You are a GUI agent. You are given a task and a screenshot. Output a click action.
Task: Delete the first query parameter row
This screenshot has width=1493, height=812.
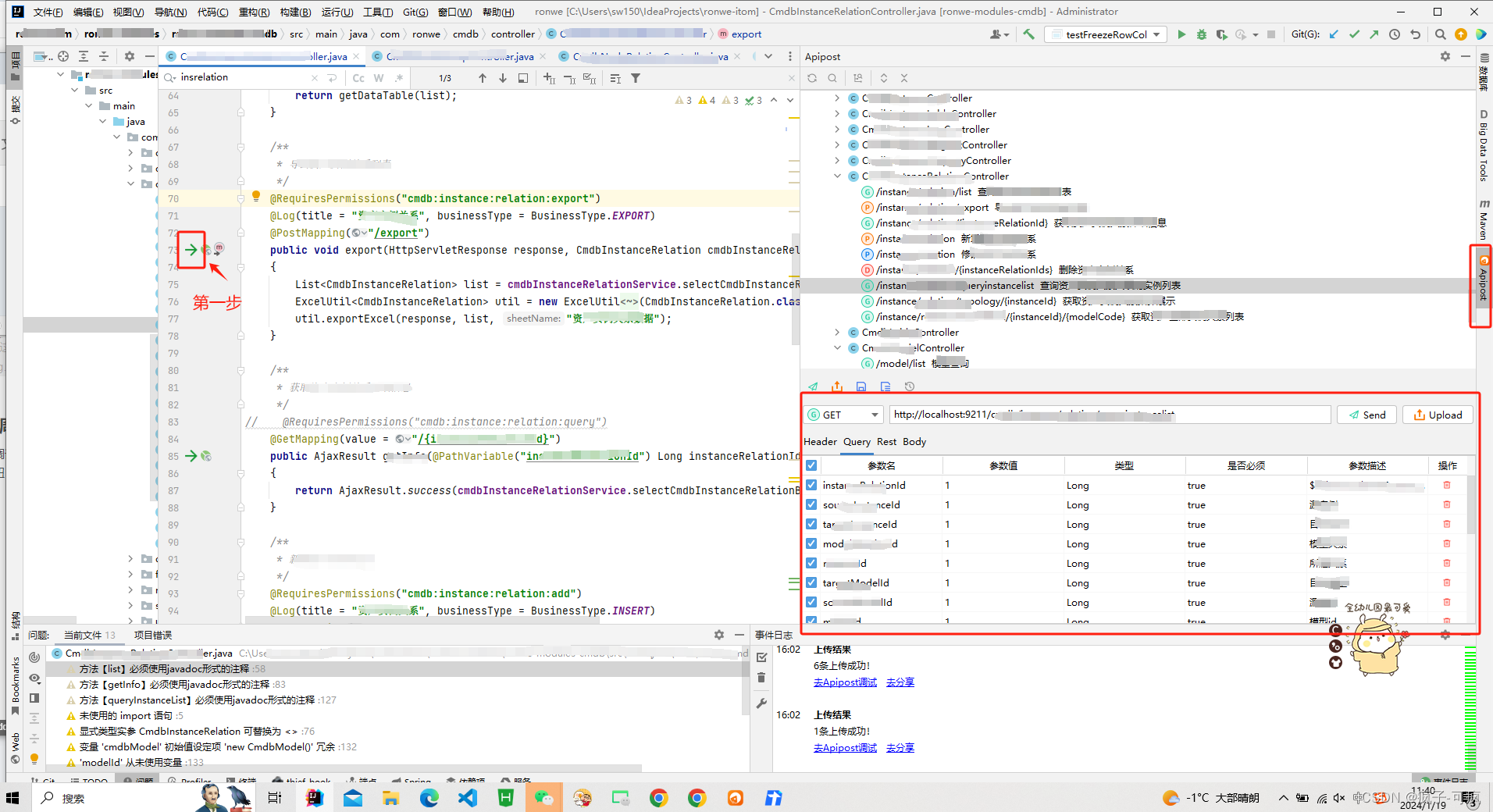pos(1447,485)
